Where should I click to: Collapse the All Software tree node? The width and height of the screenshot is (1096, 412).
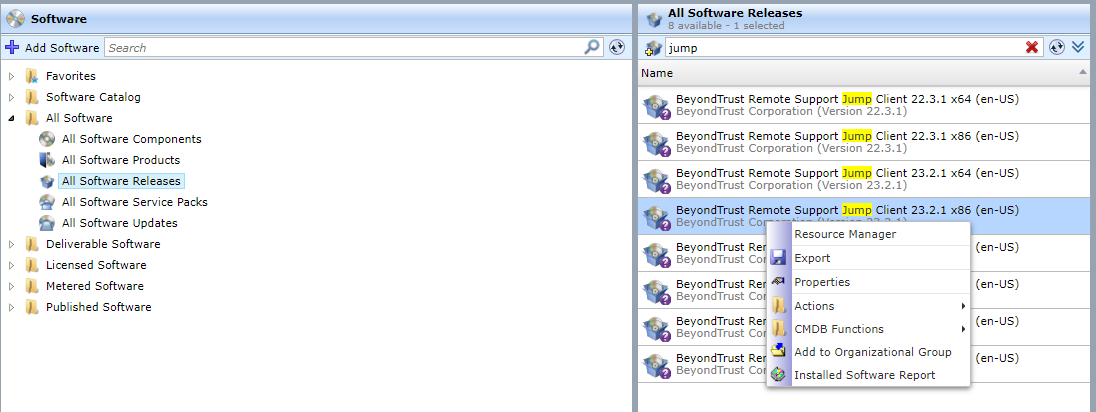[11, 118]
